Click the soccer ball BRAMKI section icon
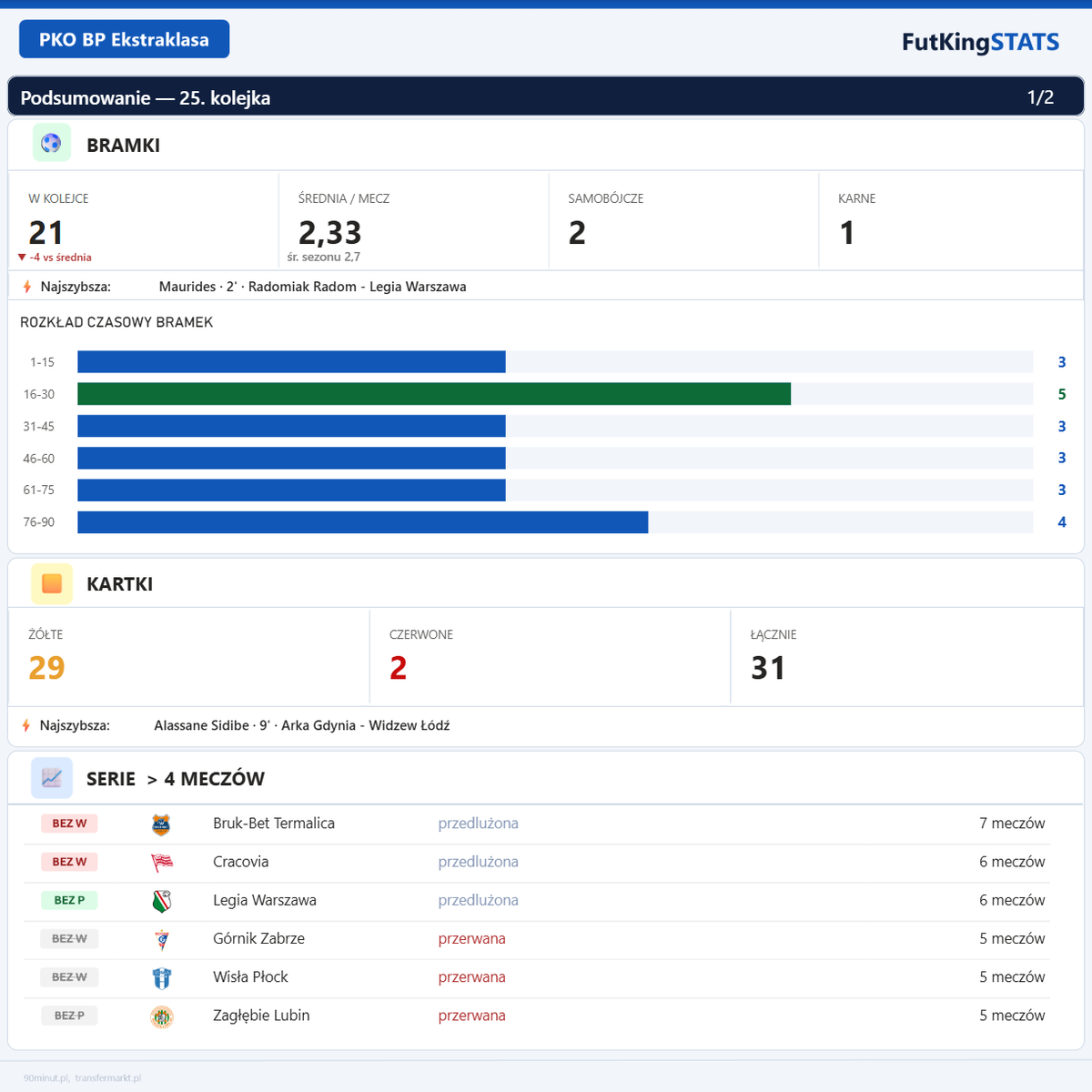This screenshot has width=1092, height=1092. pyautogui.click(x=52, y=144)
